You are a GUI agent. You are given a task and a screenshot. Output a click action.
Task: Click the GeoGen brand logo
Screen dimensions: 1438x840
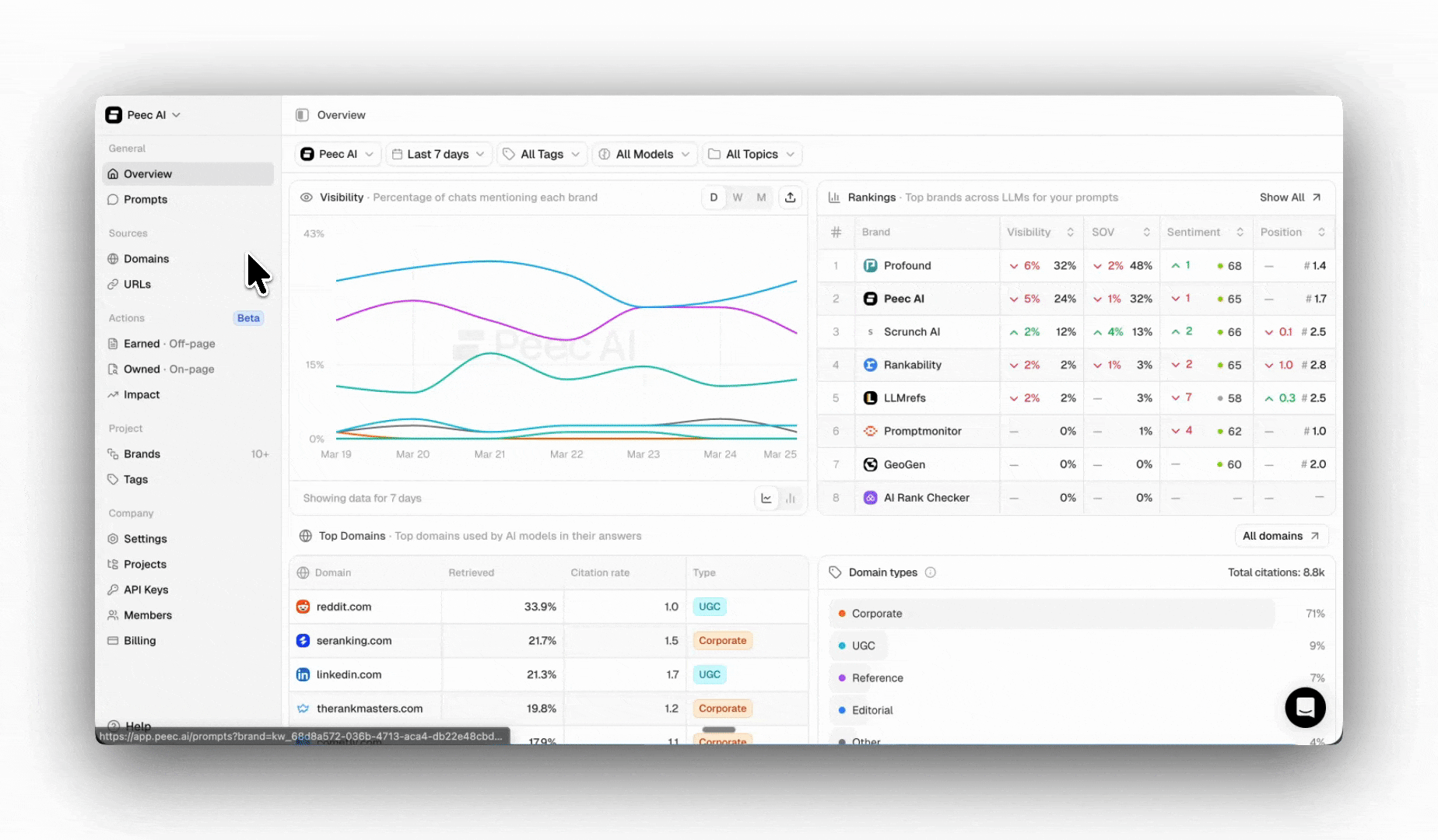871,464
